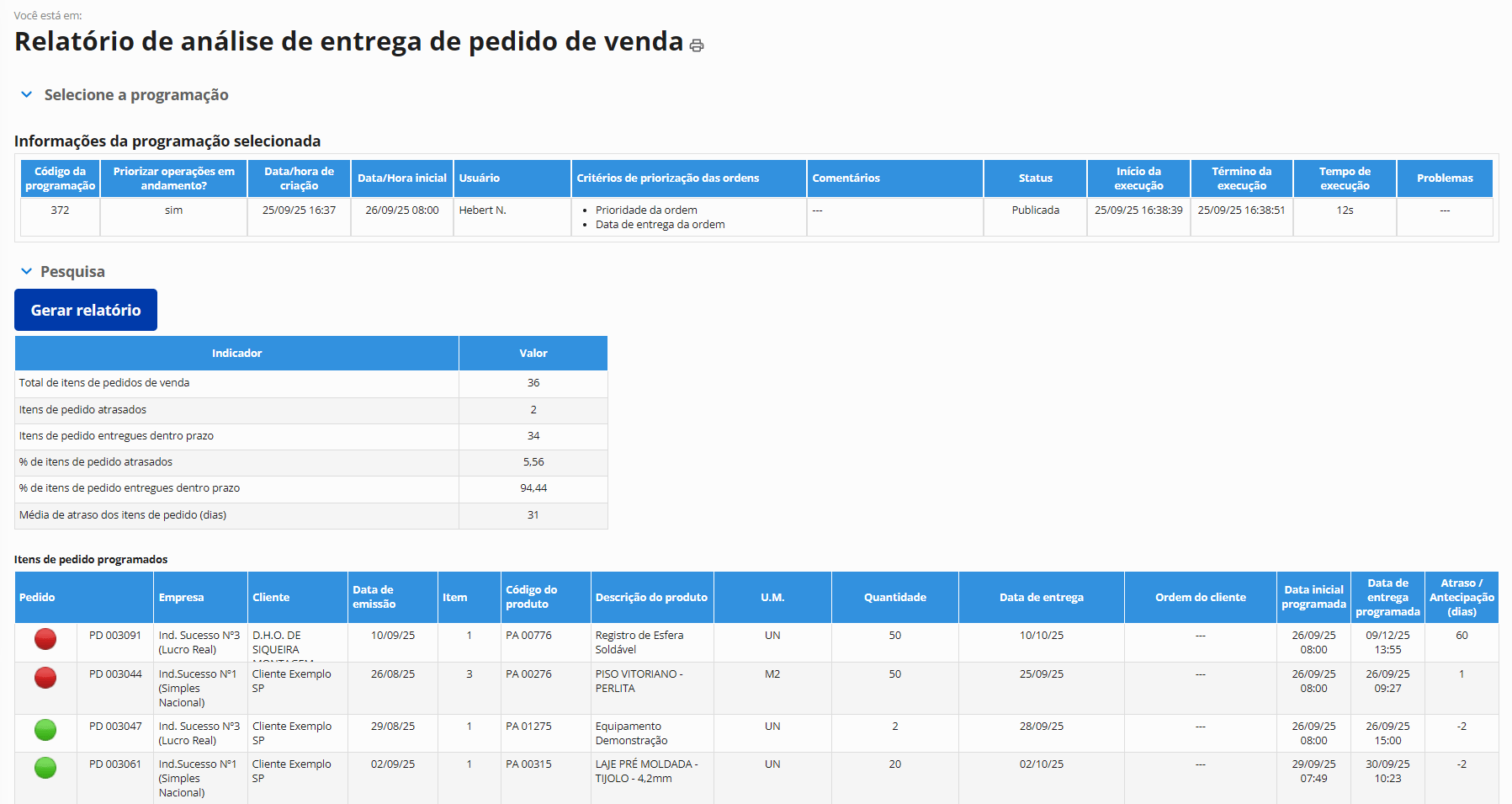
Task: Click red status indicator for PD 003044
Action: 45,678
